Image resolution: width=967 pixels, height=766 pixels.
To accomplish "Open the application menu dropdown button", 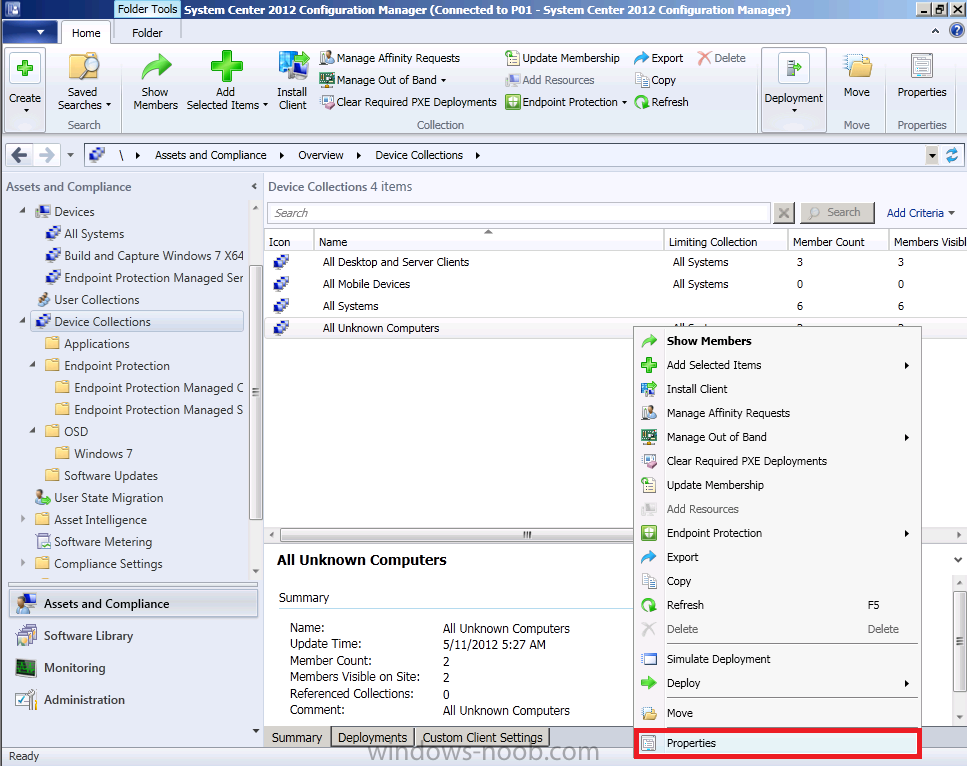I will (30, 32).
